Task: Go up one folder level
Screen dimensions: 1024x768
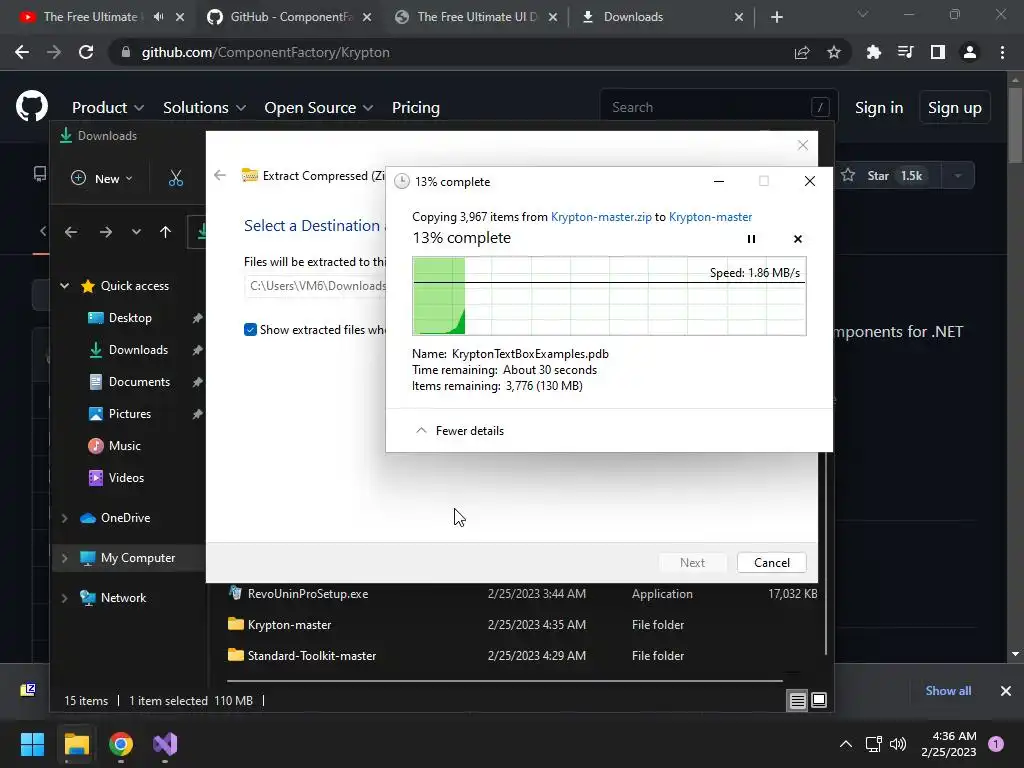Action: [x=165, y=232]
